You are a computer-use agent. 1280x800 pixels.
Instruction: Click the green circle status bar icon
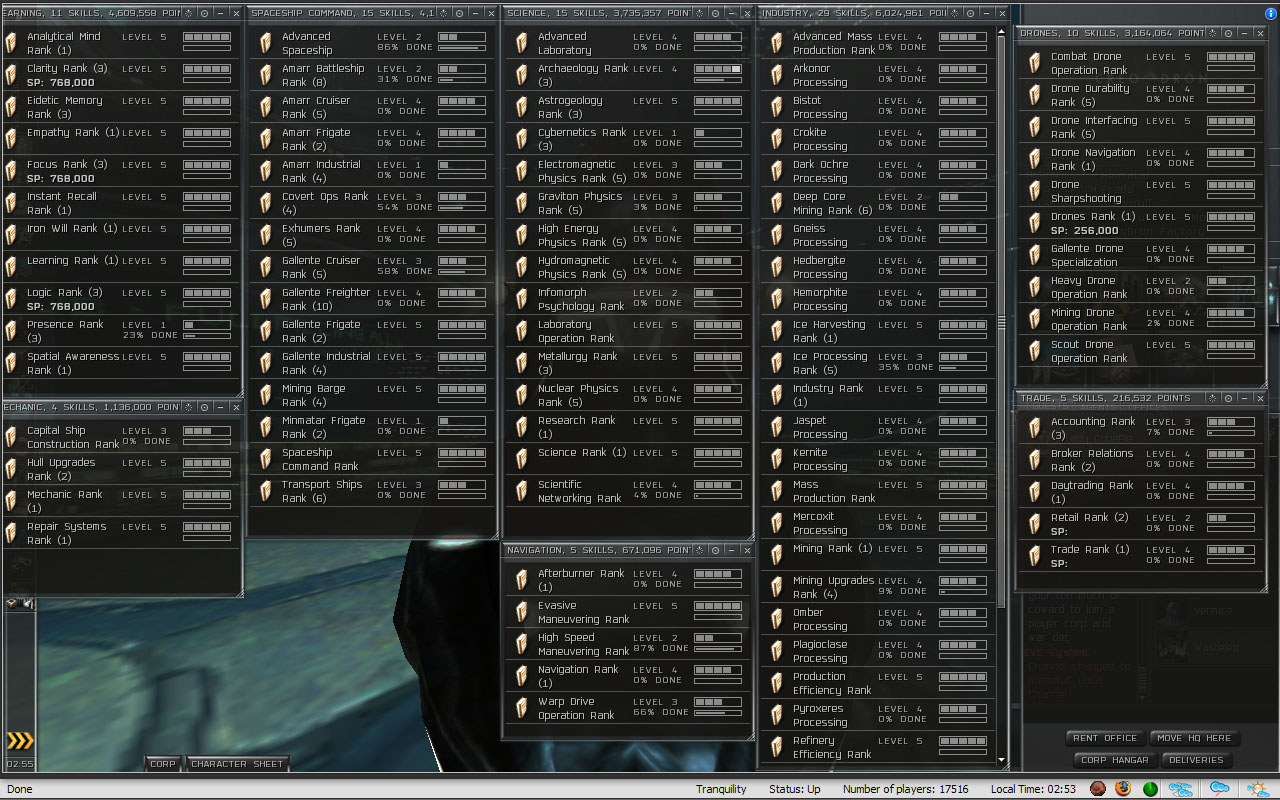[1150, 789]
